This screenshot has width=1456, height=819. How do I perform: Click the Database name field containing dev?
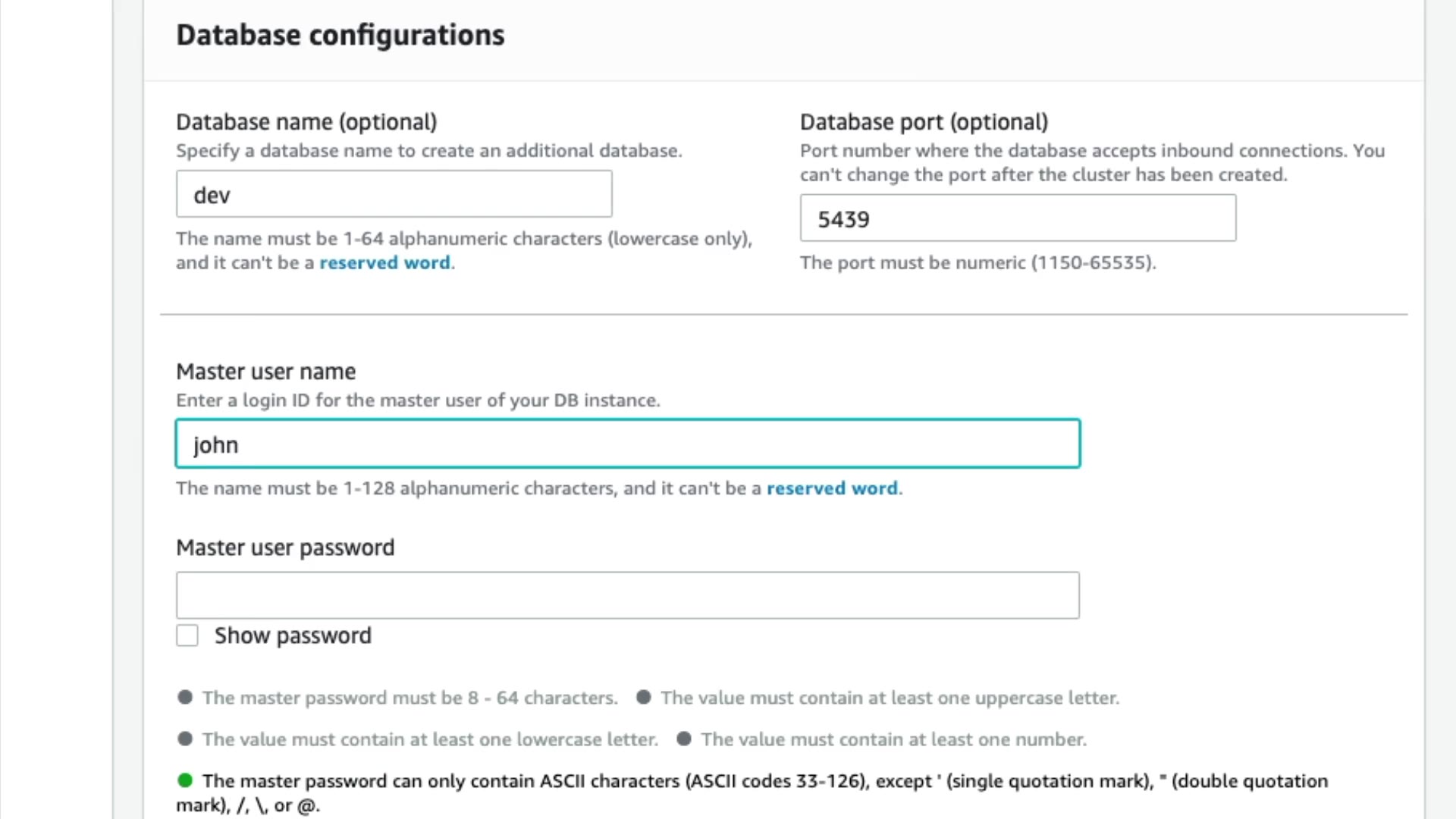pos(394,194)
